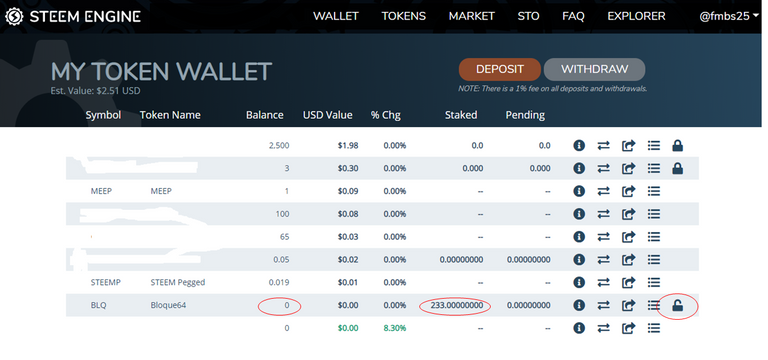This screenshot has width=768, height=360.
Task: Click the STEEM Pegged token name
Action: tap(178, 283)
